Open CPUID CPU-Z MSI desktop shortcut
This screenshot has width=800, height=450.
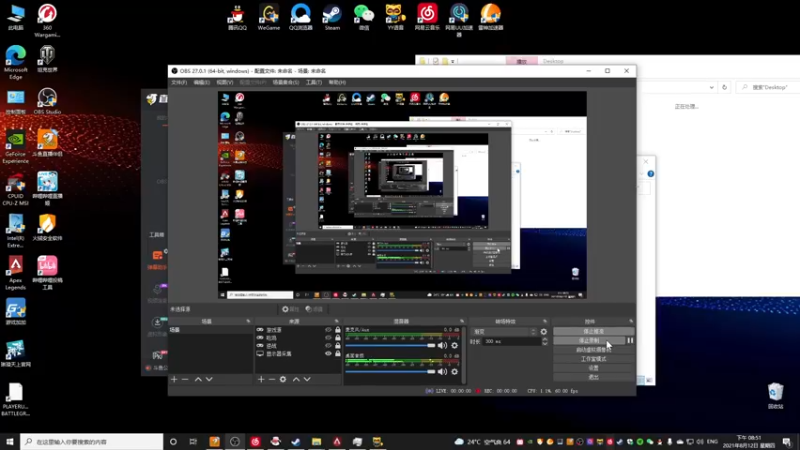(15, 189)
